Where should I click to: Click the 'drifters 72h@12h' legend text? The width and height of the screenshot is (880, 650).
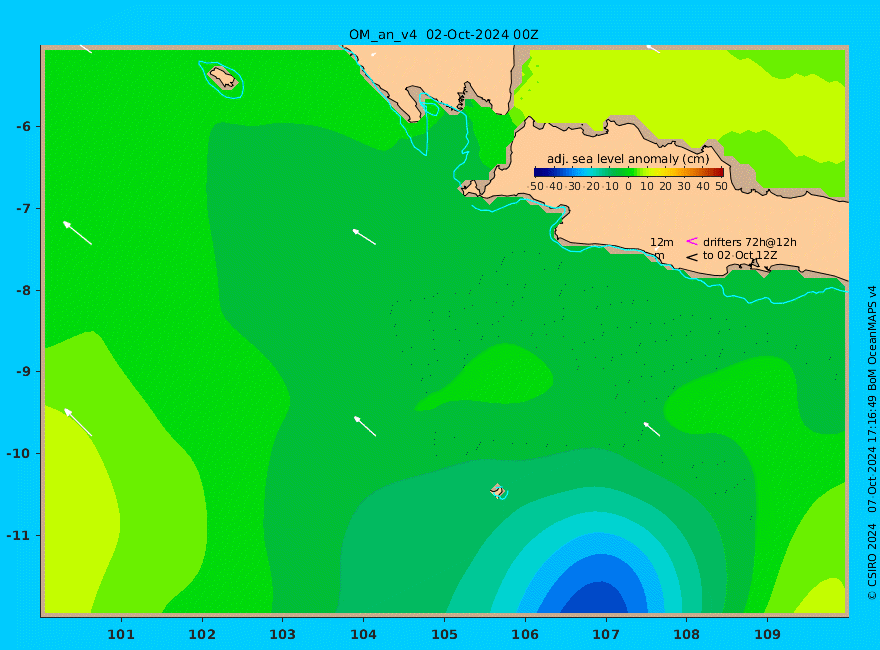point(750,242)
